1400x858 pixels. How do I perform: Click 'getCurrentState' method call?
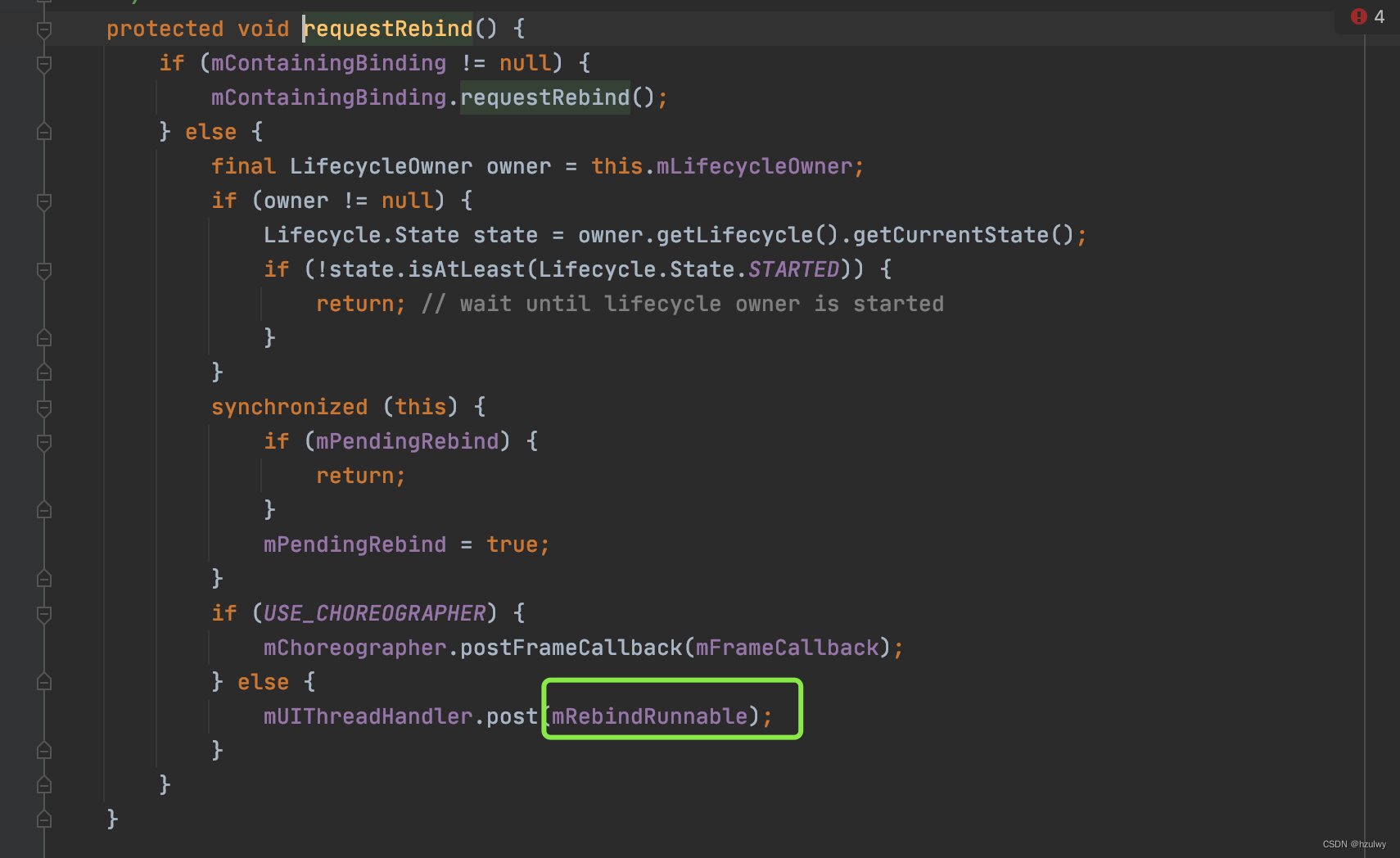point(951,235)
